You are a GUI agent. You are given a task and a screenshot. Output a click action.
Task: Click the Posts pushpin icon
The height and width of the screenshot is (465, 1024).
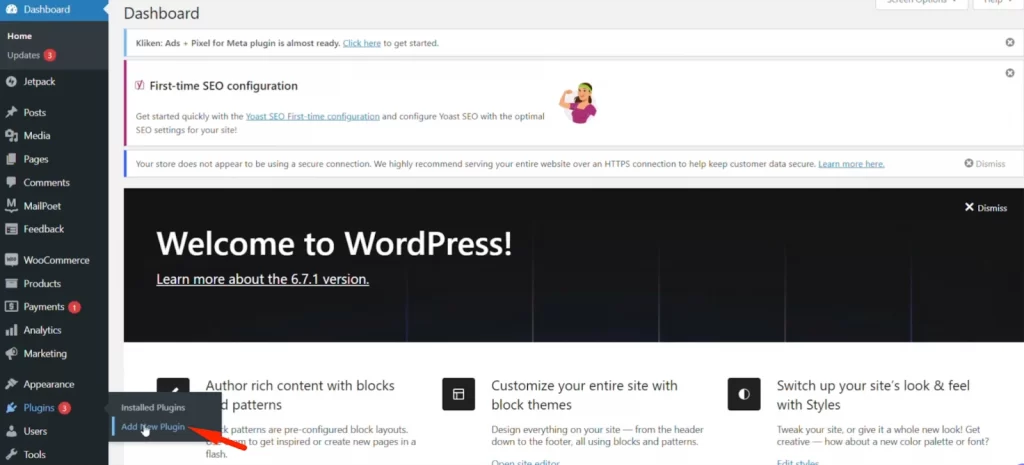click(11, 112)
